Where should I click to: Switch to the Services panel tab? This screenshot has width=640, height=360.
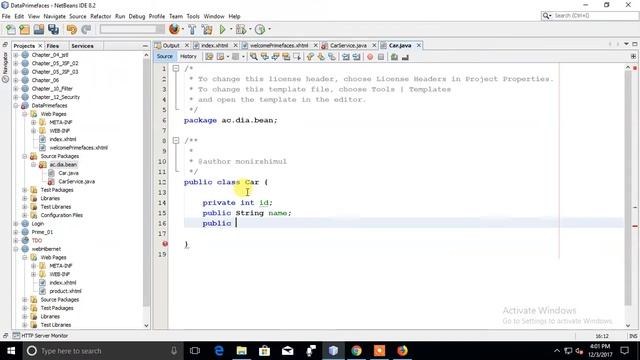click(82, 46)
